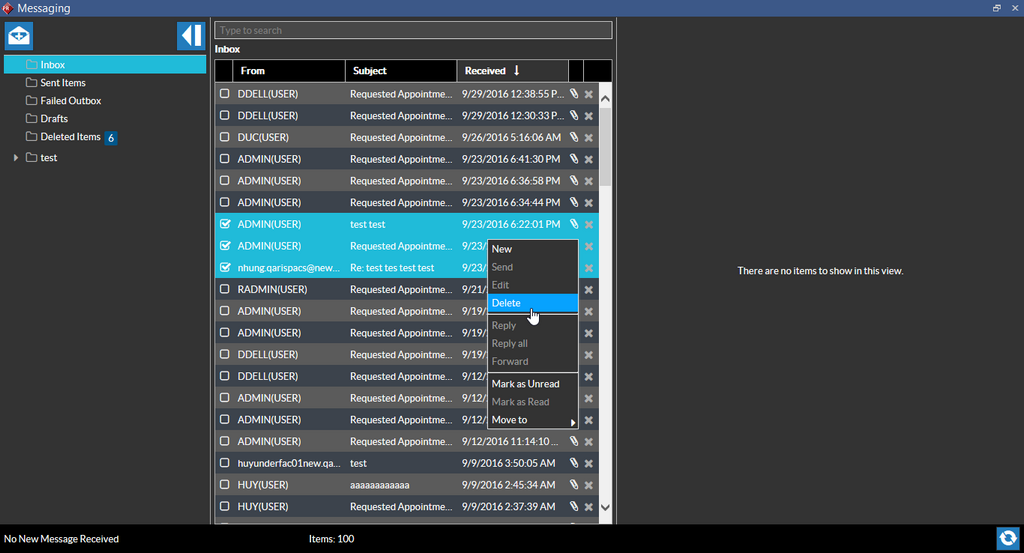The width and height of the screenshot is (1024, 553).
Task: Click attachment icon on DUC(USER) message row
Action: [x=574, y=137]
